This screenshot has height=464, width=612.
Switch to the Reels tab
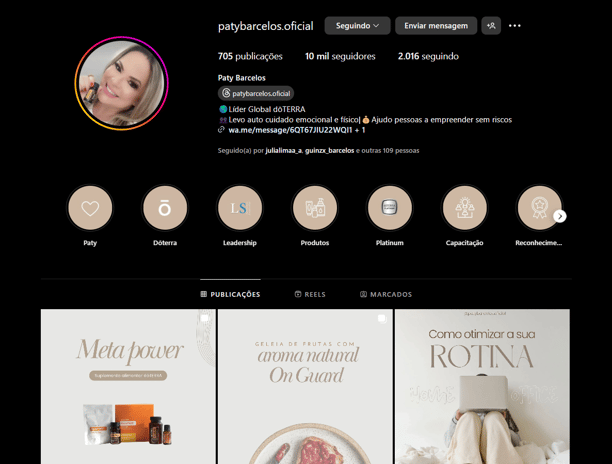pos(310,294)
